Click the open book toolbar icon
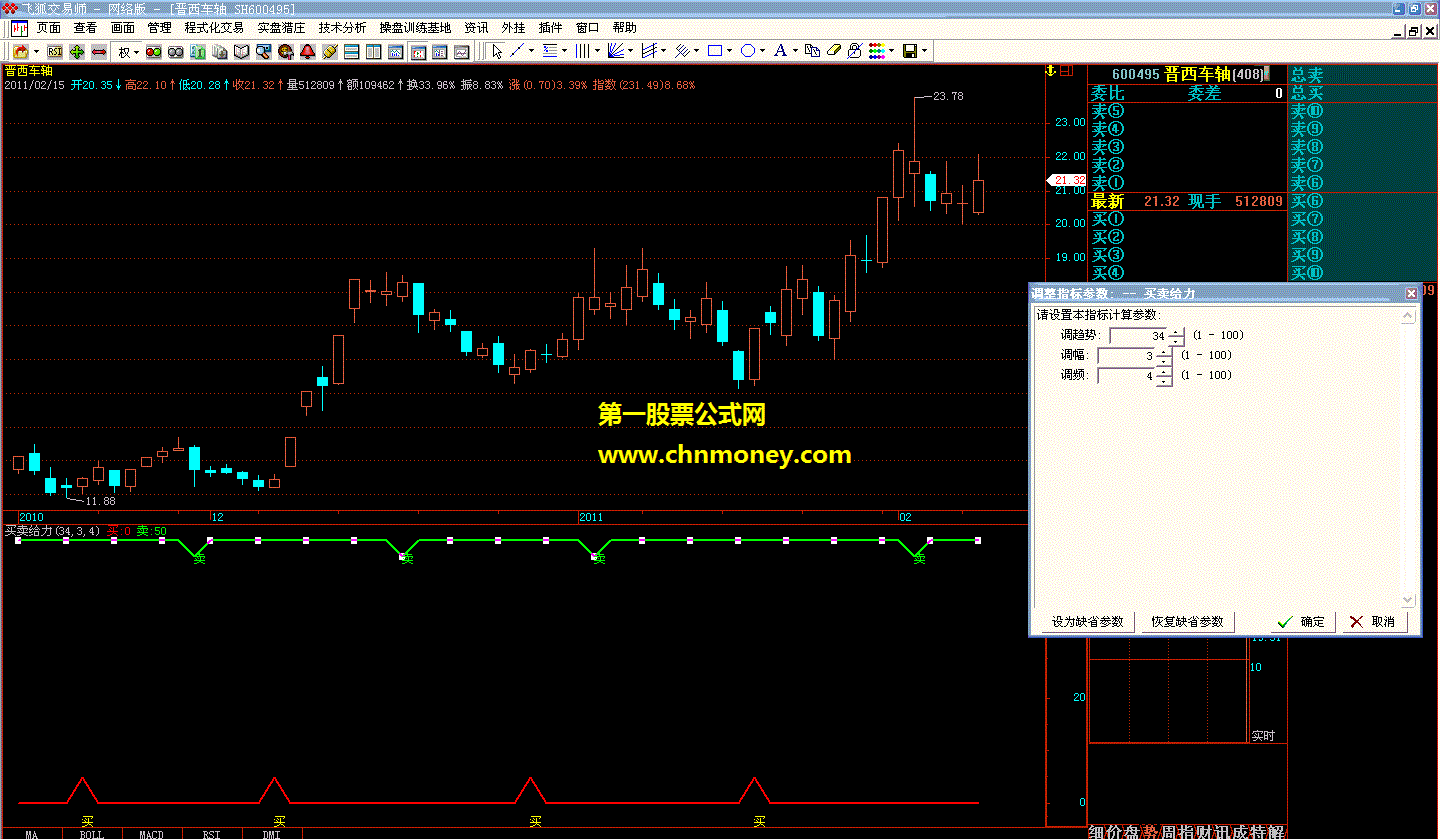 (241, 51)
